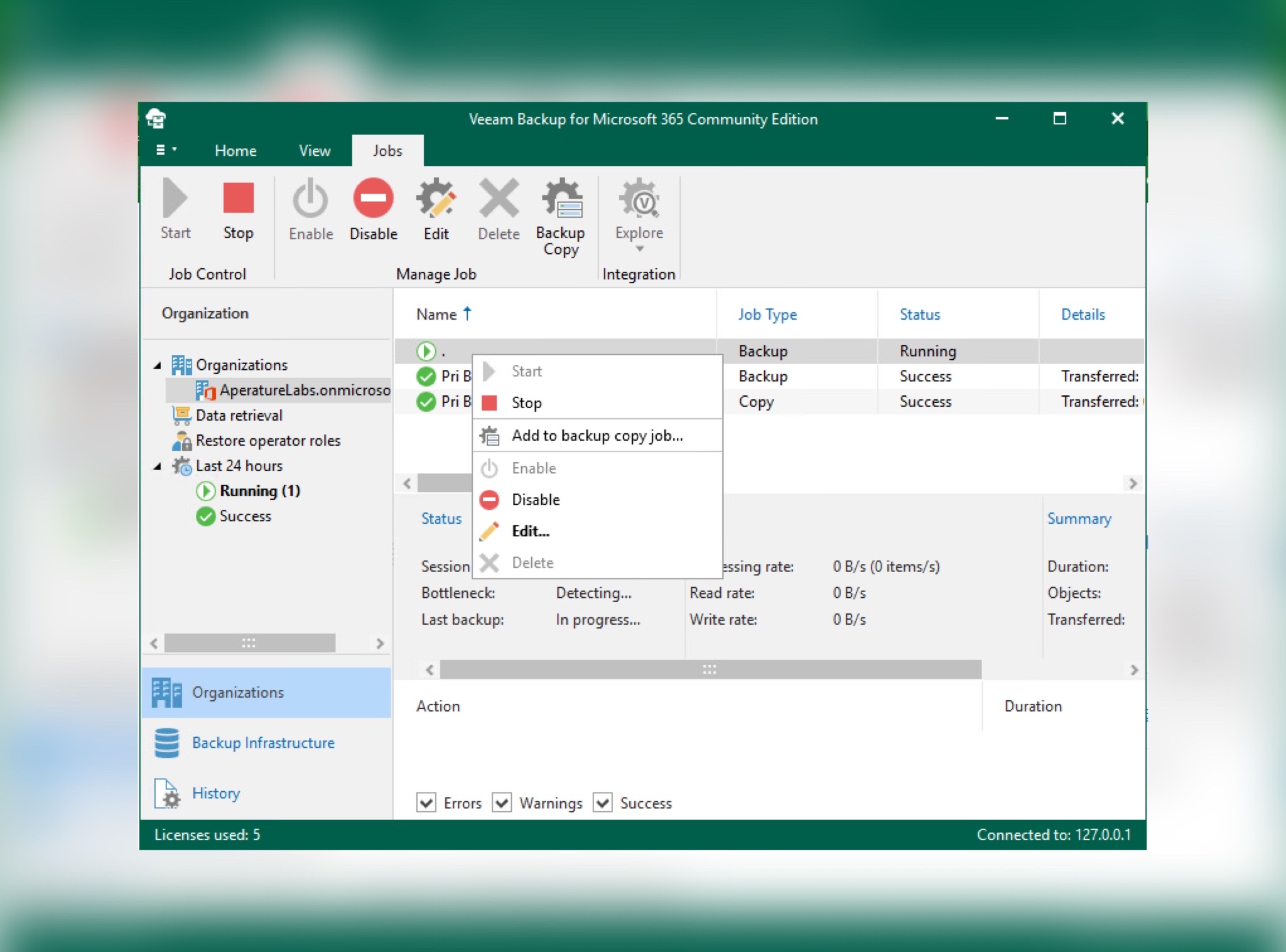Click right arrow of job list scrollbar
Screen dimensions: 1286x952
pos(1133,483)
